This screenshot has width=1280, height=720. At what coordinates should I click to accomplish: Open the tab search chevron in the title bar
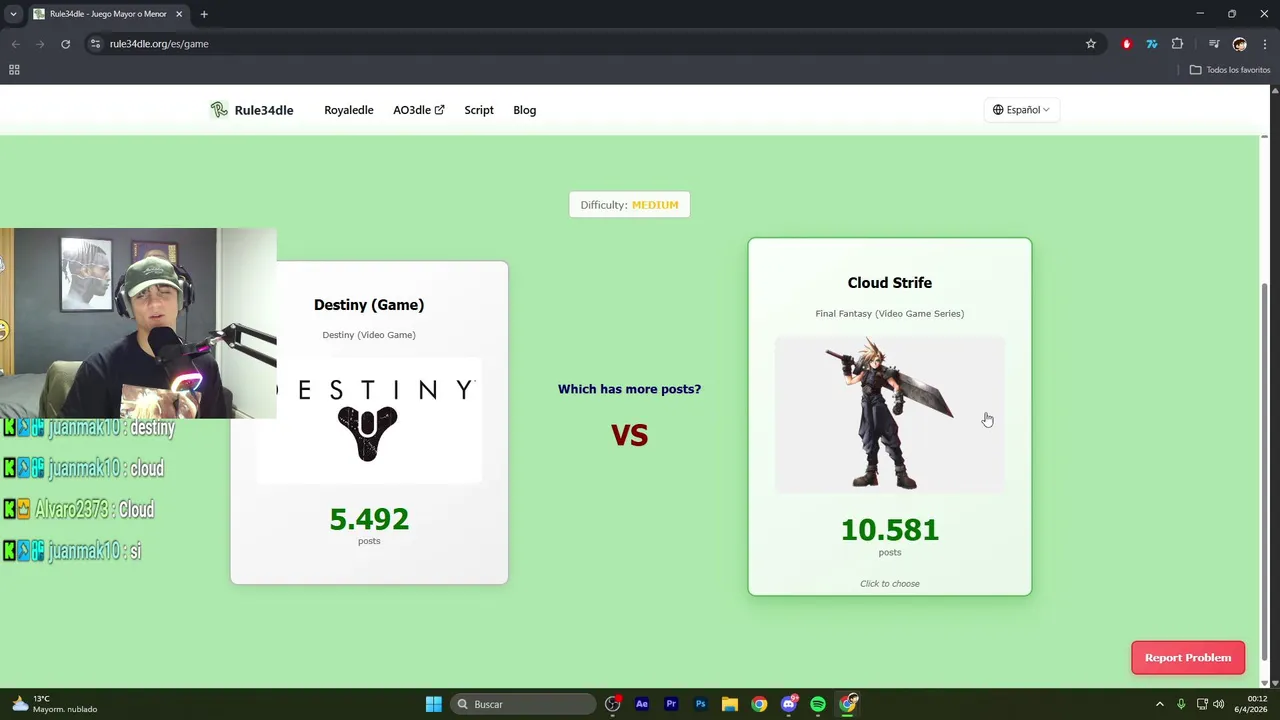point(13,14)
